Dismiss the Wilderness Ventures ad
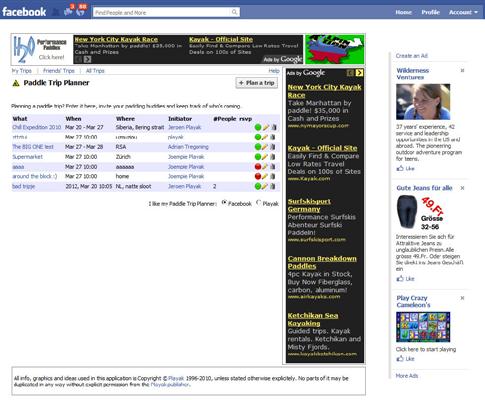Viewport: 485px width, 400px height. pos(462,70)
